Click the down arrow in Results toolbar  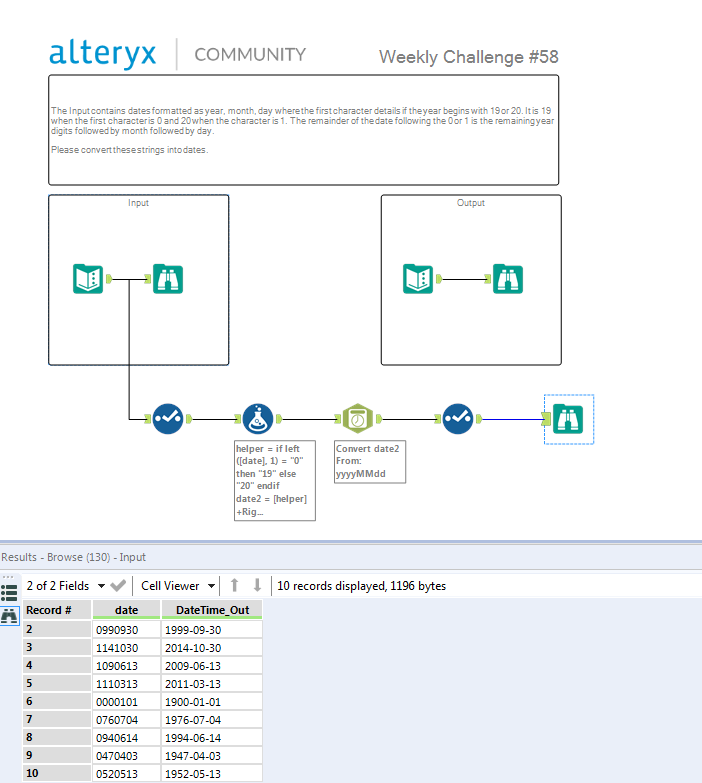tap(257, 585)
